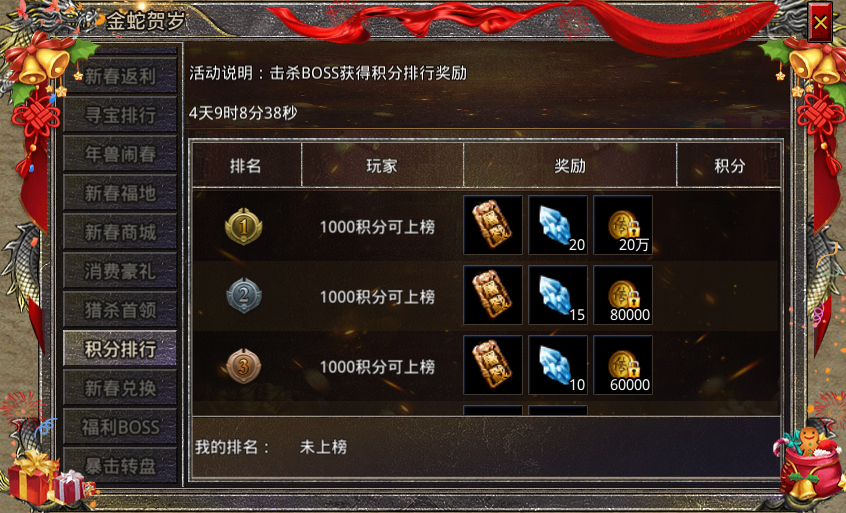Click the silver rank 2 medal

point(243,296)
